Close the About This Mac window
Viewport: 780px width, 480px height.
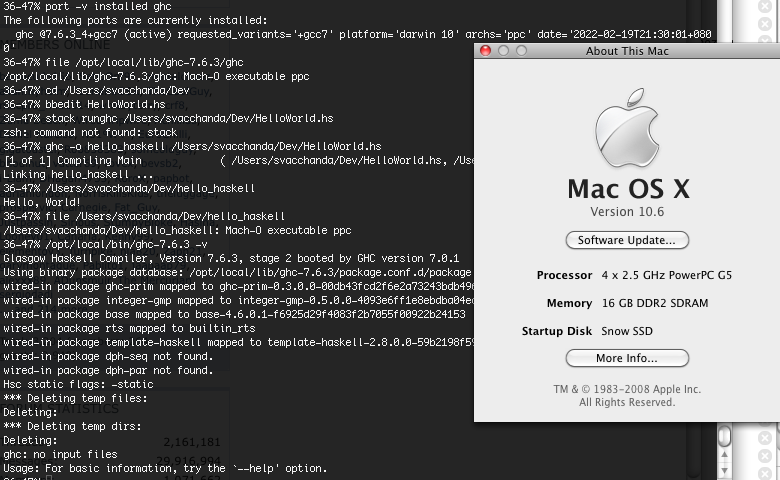click(486, 51)
